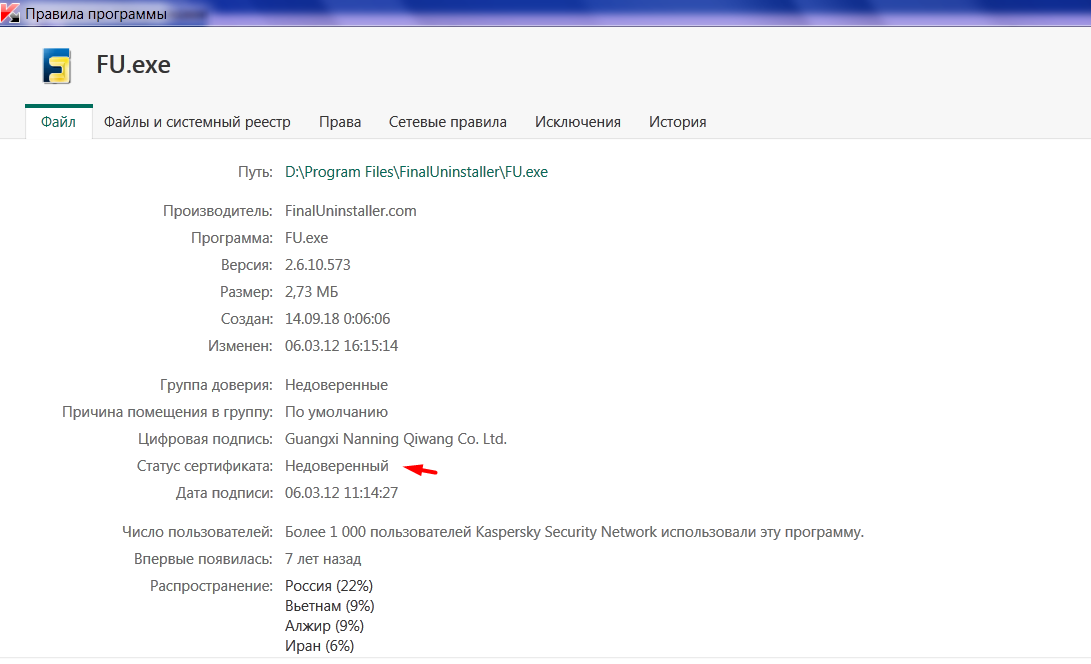Screen dimensions: 1091x664
Task: Select Guangxi Nanning Qiwang Co. Ltd. signature
Action: [x=396, y=439]
